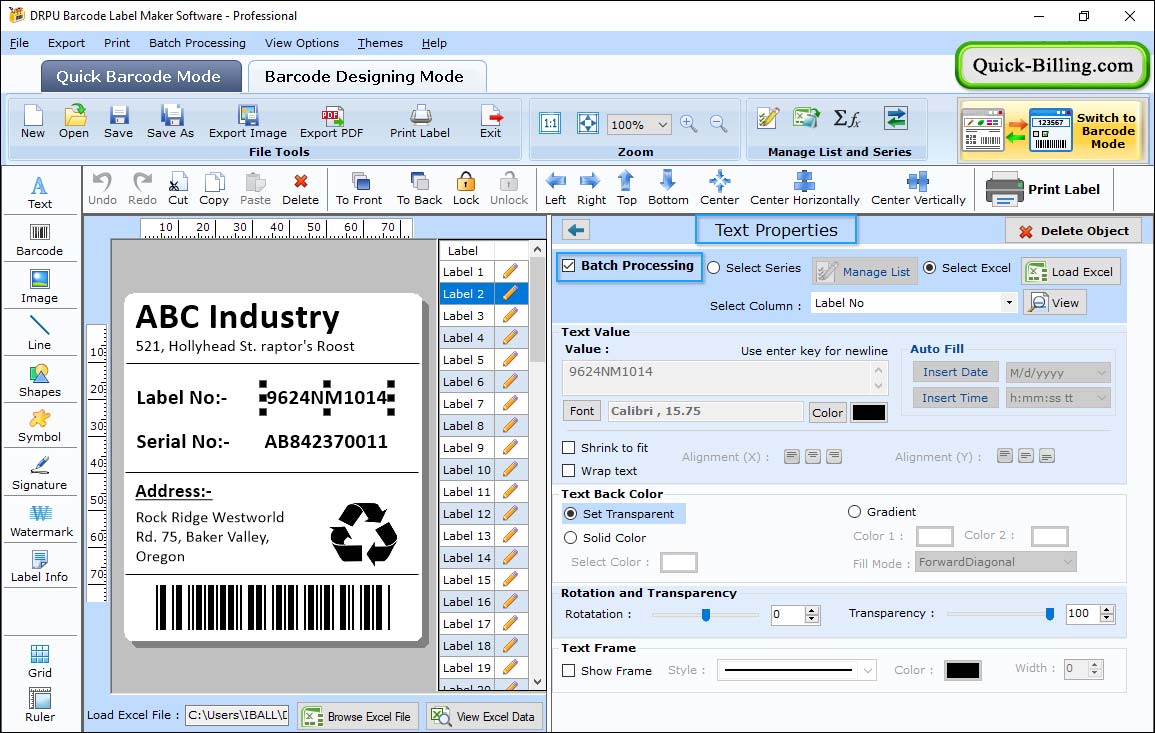The width and height of the screenshot is (1155, 733).
Task: Open the h:mm:ss tt time format dropdown
Action: [x=1101, y=398]
